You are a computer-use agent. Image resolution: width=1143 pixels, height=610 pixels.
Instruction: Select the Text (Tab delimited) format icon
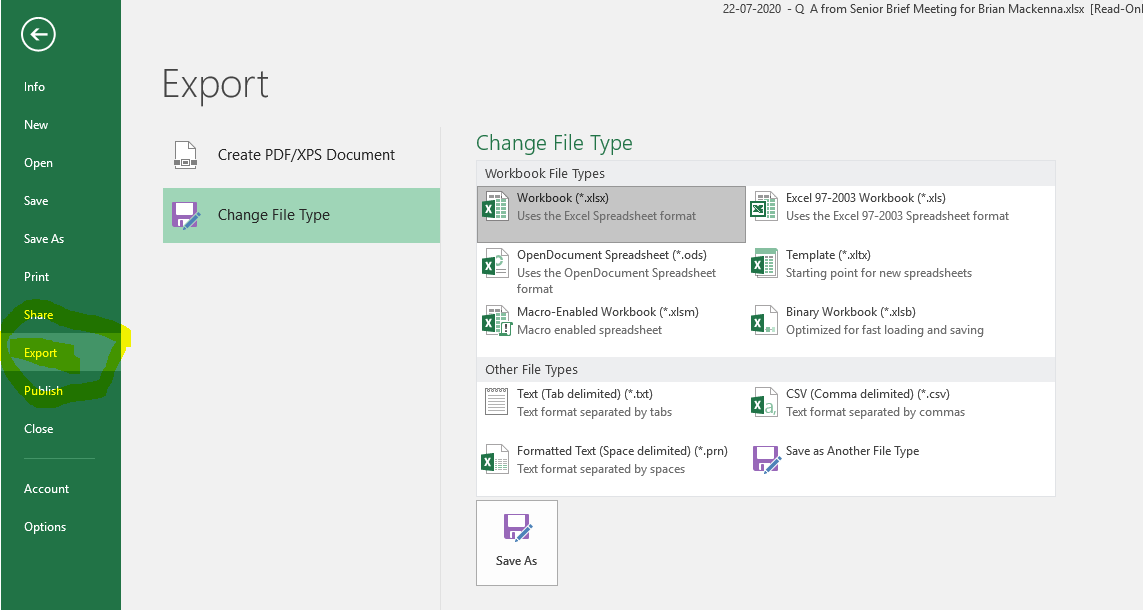[495, 401]
